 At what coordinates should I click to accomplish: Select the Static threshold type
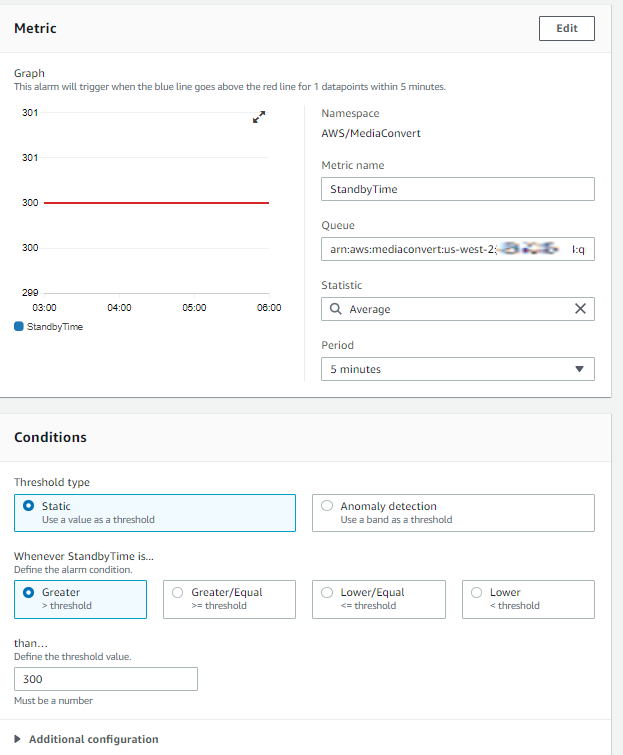coord(28,506)
